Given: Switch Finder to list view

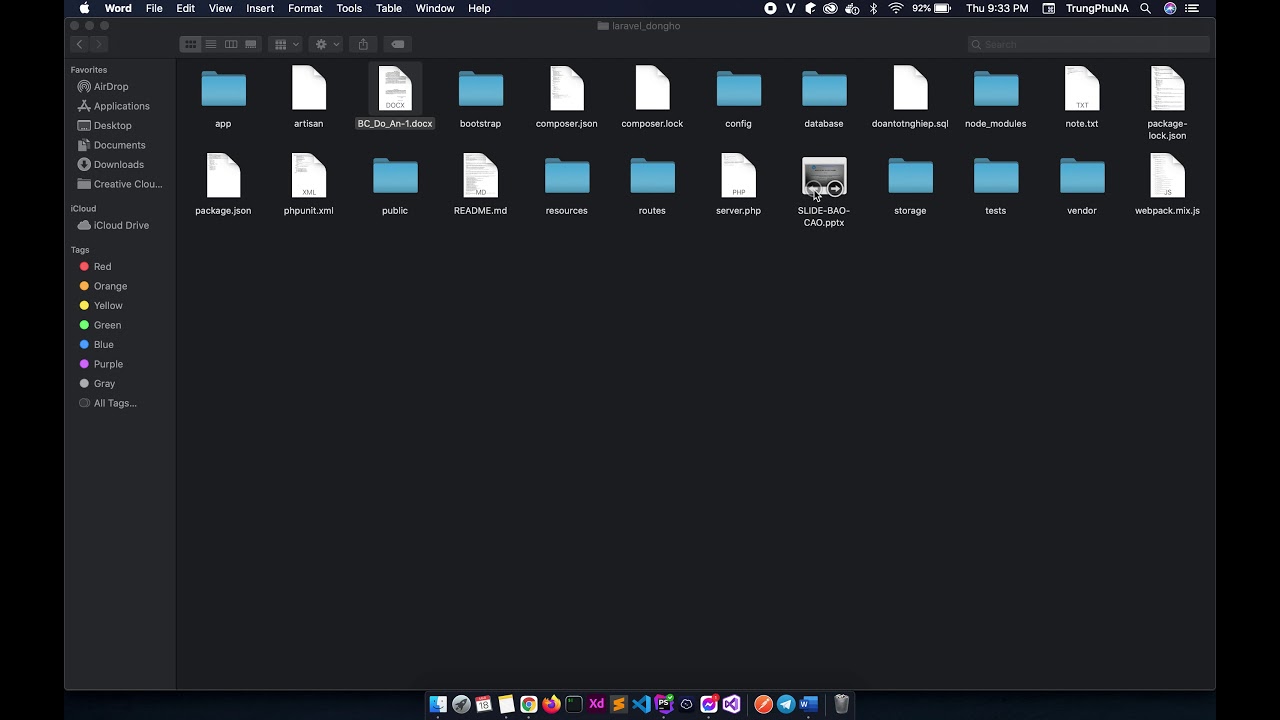Looking at the screenshot, I should [x=211, y=44].
